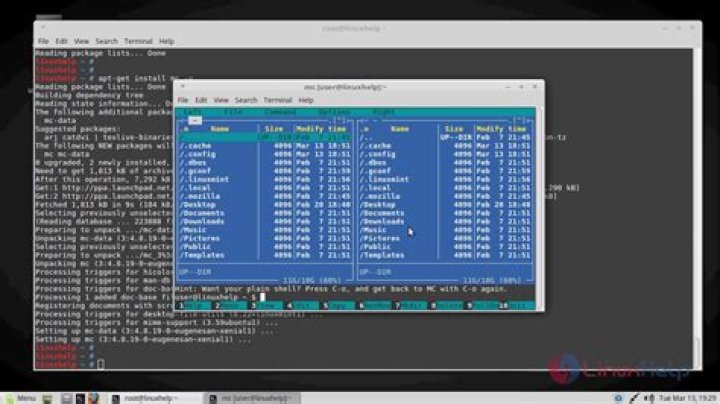The image size is (720, 404).
Task: Open the Mint Menu on the taskbar
Action: (20, 398)
